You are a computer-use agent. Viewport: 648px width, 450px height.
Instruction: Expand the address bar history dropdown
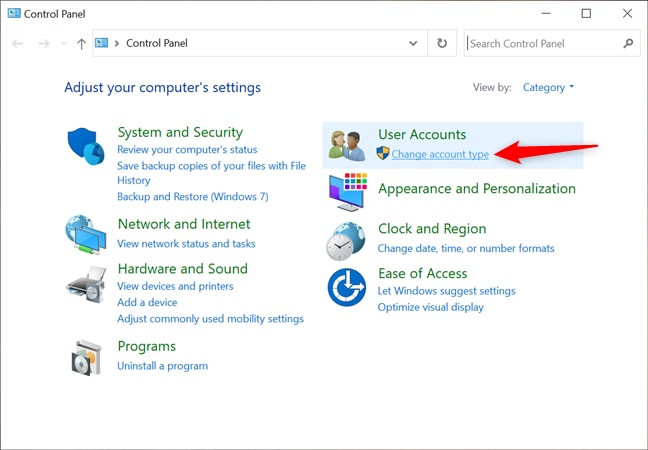(x=414, y=44)
